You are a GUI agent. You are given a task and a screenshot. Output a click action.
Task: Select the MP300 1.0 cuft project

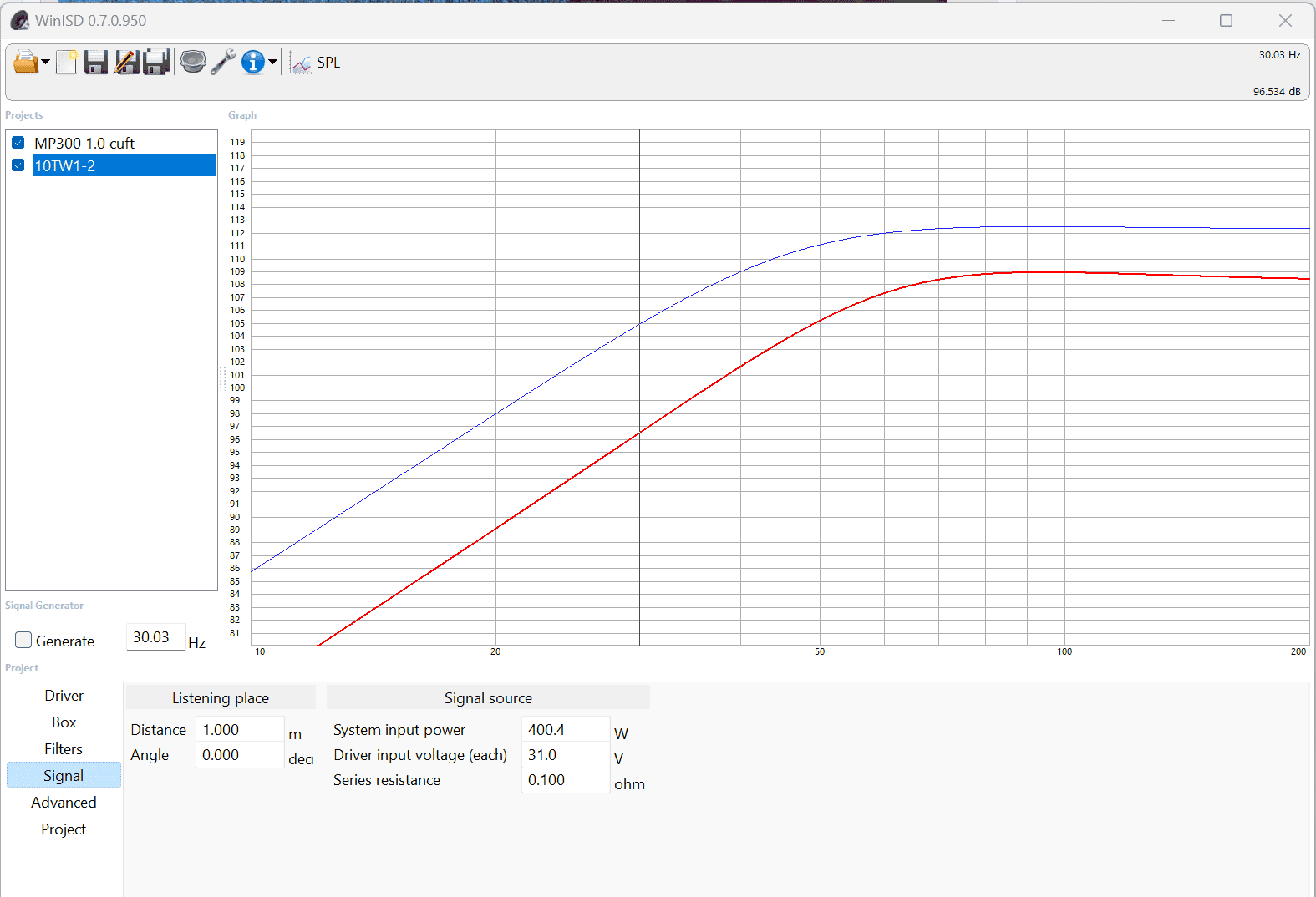(84, 144)
